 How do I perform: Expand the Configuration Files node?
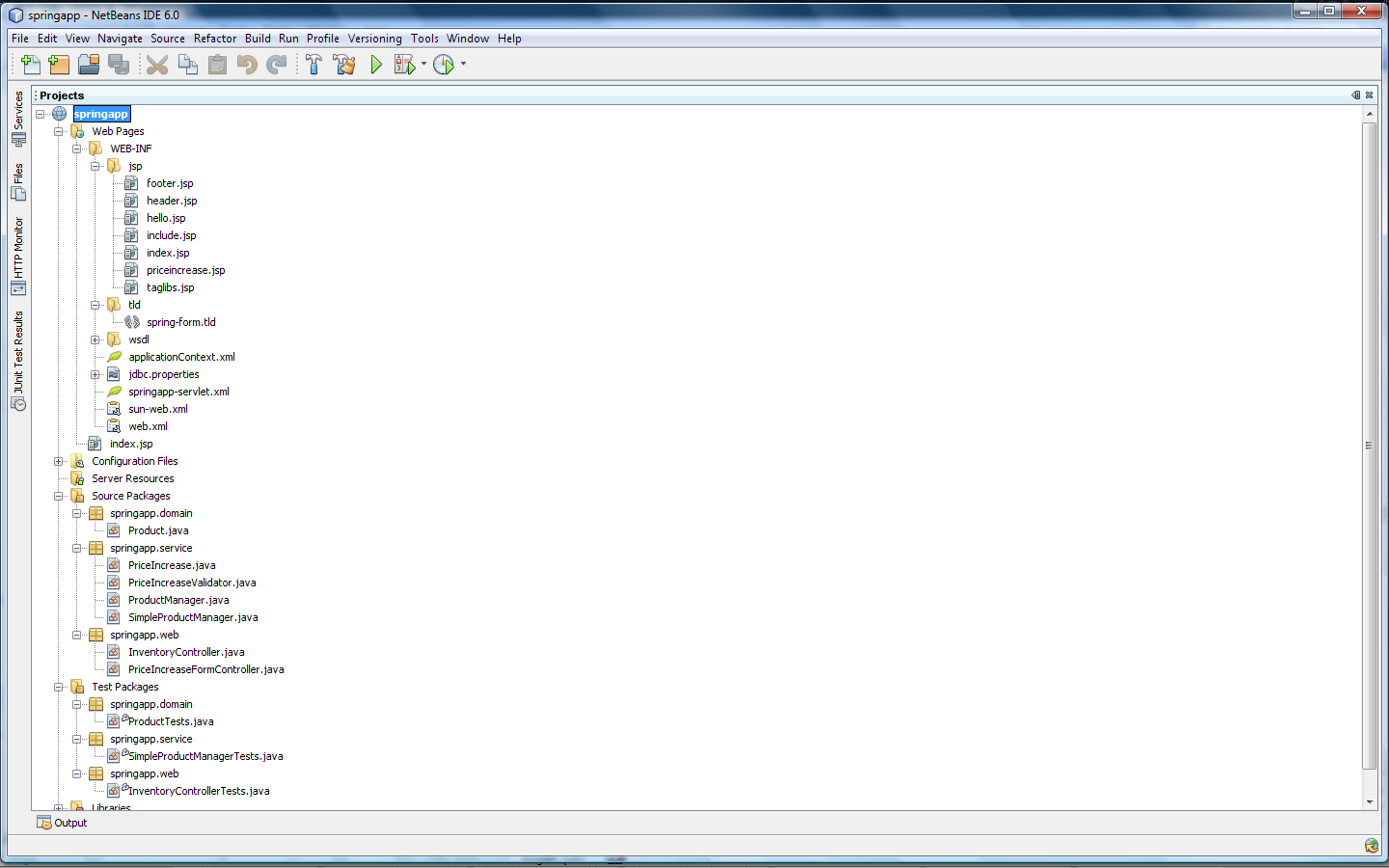tap(59, 462)
